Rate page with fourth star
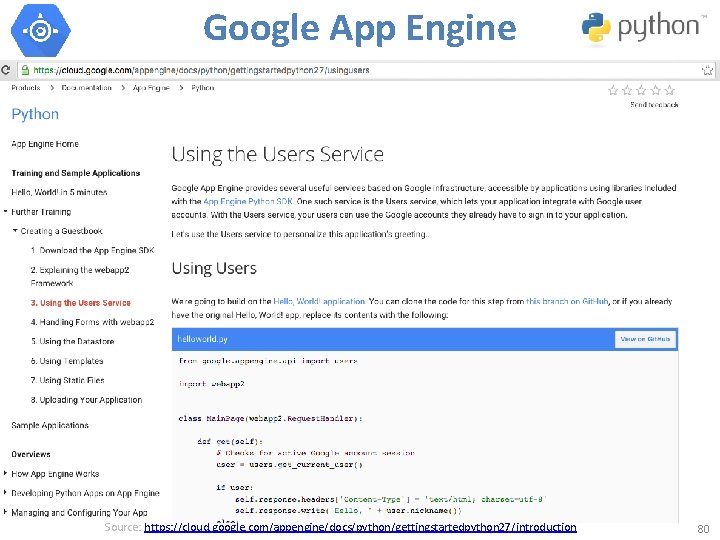The image size is (720, 540). [x=656, y=90]
